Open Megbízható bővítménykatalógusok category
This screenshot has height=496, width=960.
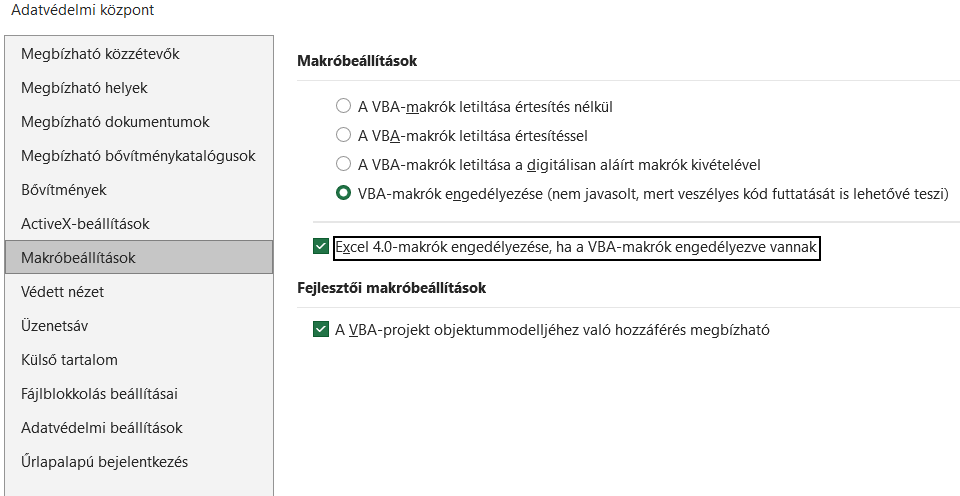138,156
